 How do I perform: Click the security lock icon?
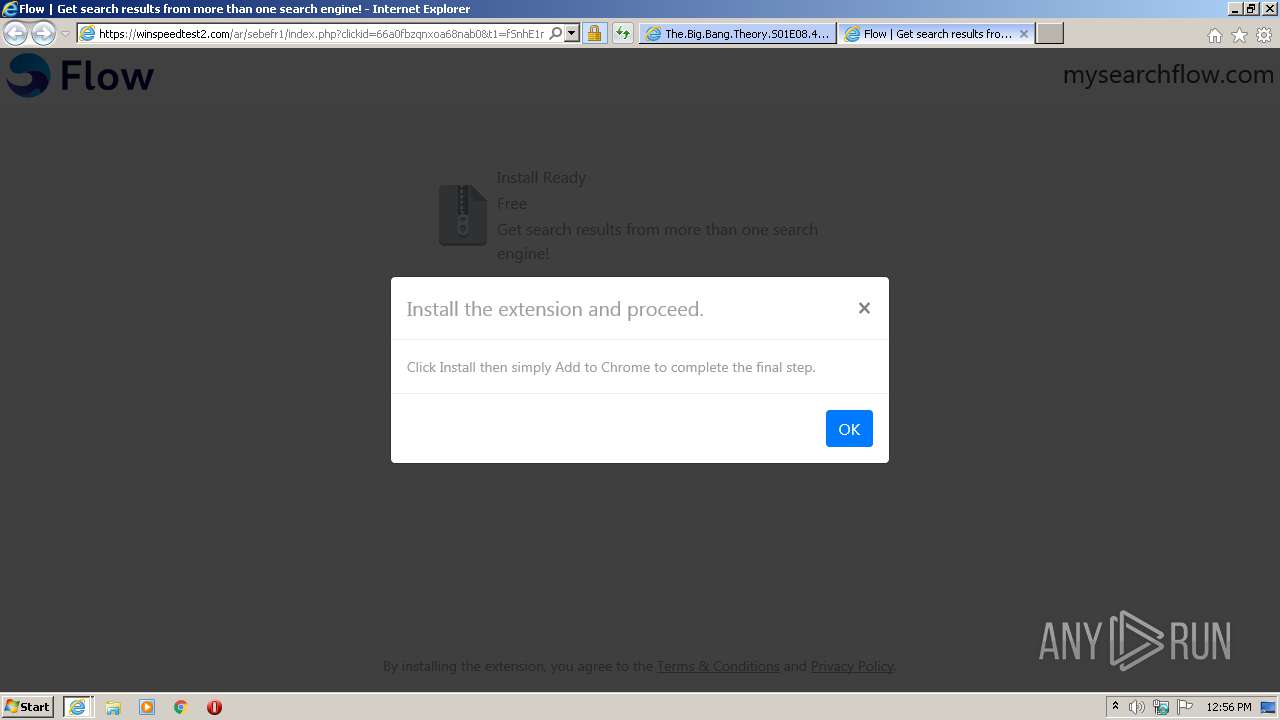click(594, 33)
